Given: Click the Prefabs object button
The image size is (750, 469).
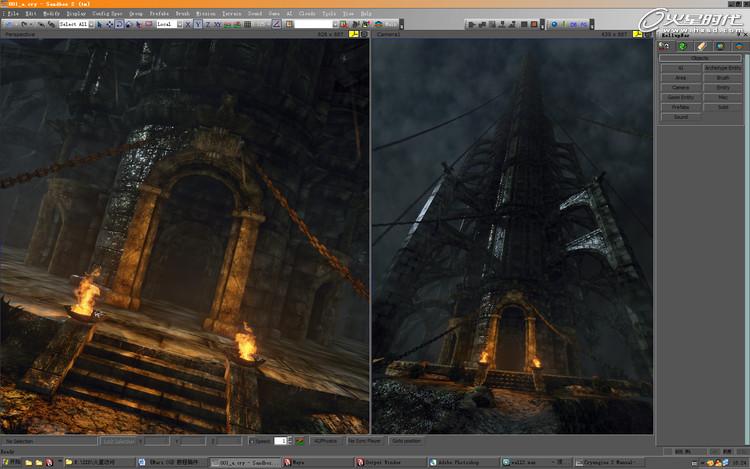Looking at the screenshot, I should (681, 107).
